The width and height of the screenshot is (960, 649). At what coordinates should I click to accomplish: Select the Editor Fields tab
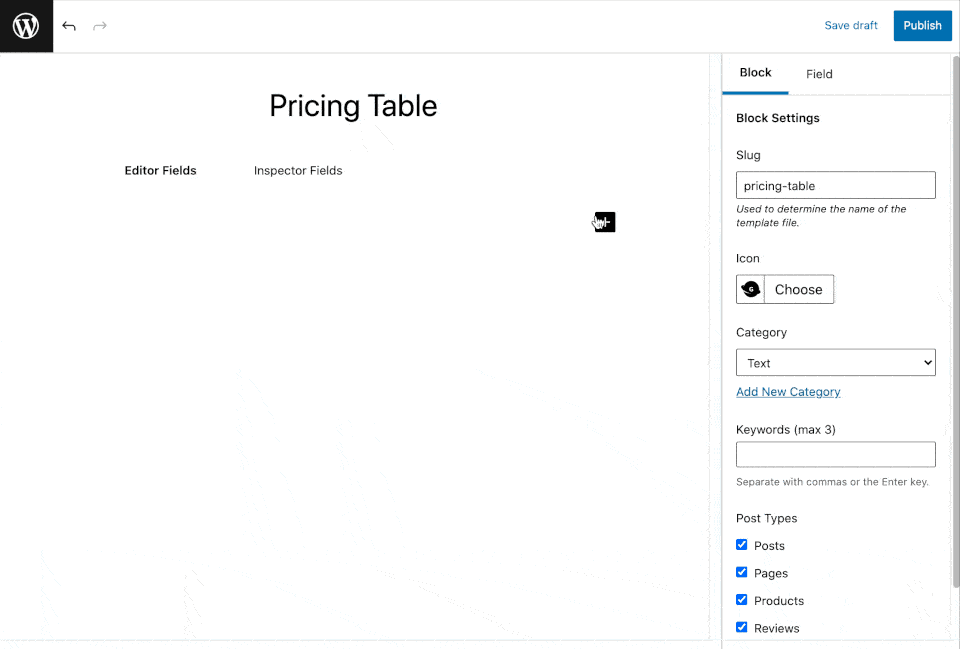click(x=160, y=171)
